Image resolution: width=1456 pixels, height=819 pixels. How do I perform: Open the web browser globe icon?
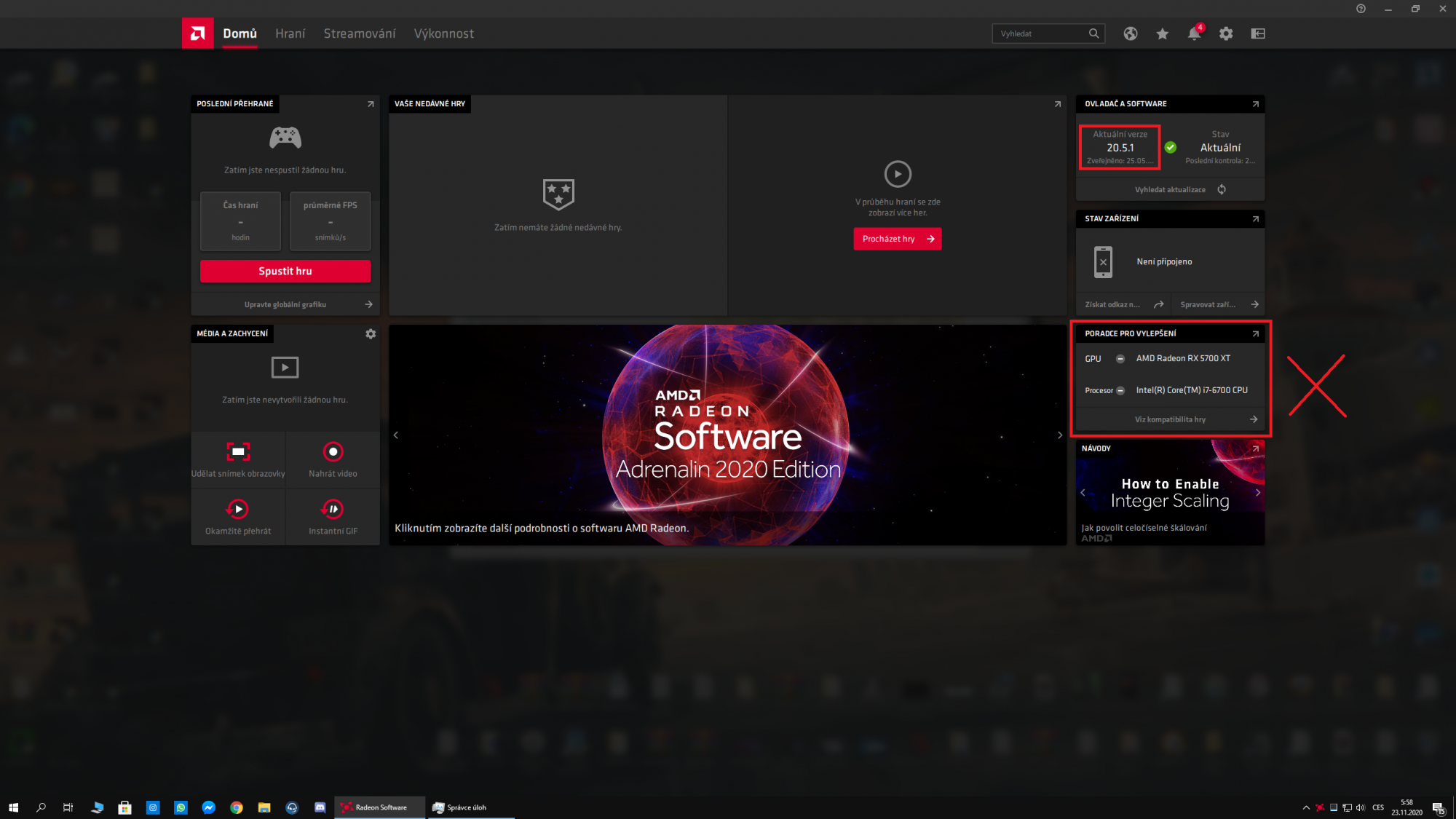click(x=1131, y=33)
